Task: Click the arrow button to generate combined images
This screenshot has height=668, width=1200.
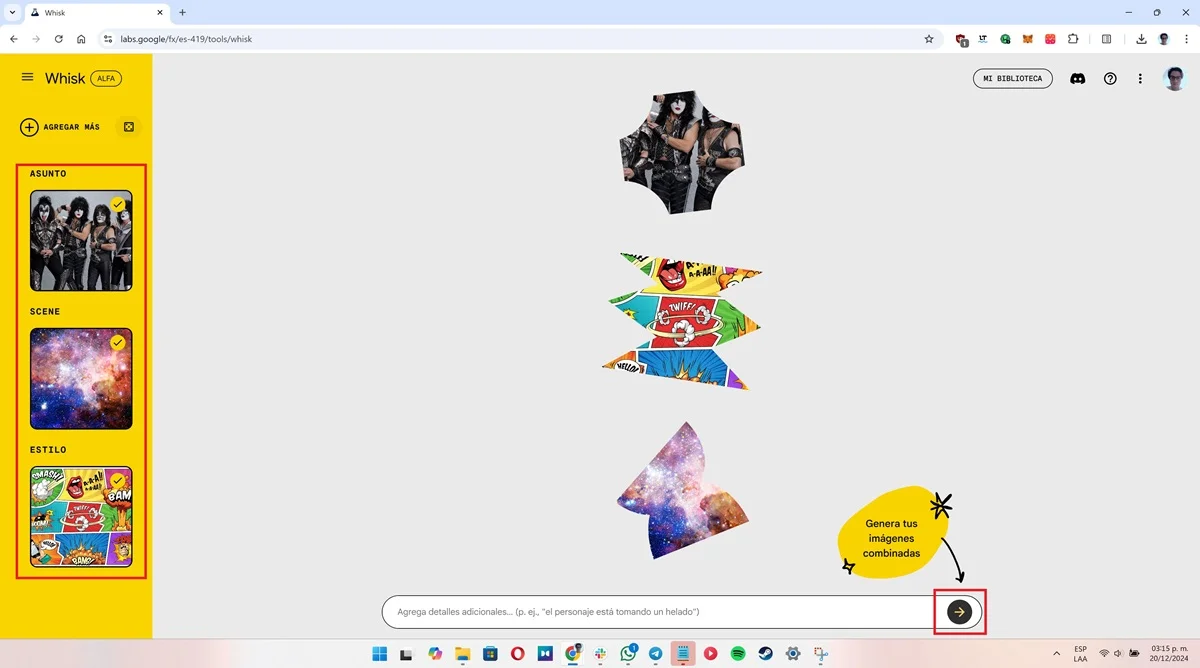Action: pos(959,611)
